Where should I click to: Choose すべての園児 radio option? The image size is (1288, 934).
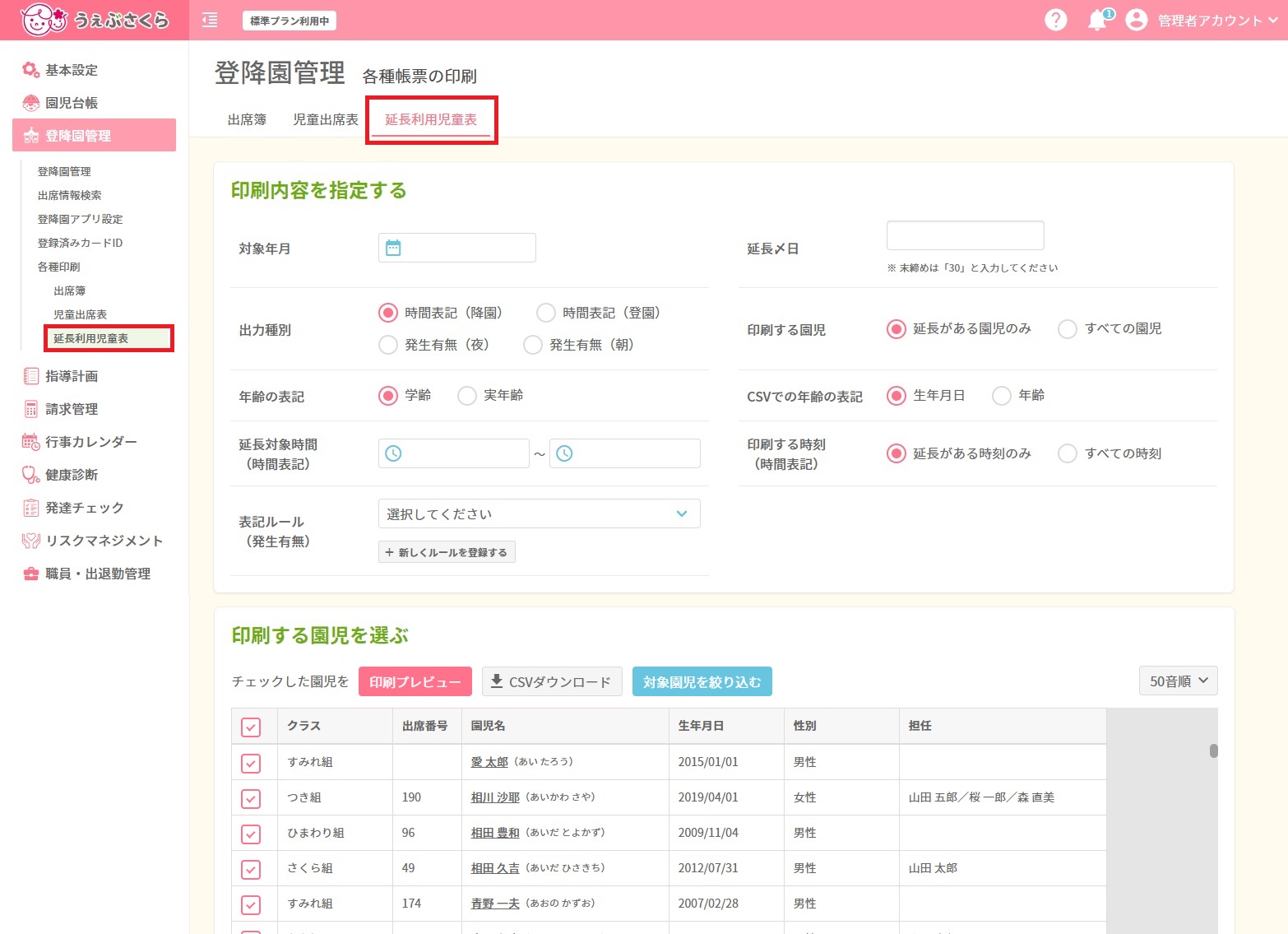click(1068, 329)
